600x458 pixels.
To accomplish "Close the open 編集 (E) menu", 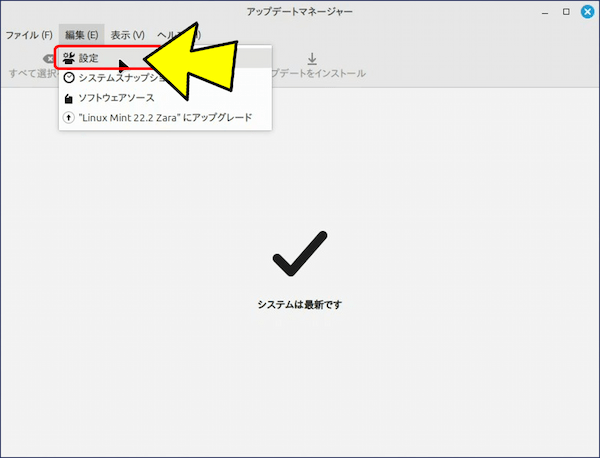I will 81,35.
